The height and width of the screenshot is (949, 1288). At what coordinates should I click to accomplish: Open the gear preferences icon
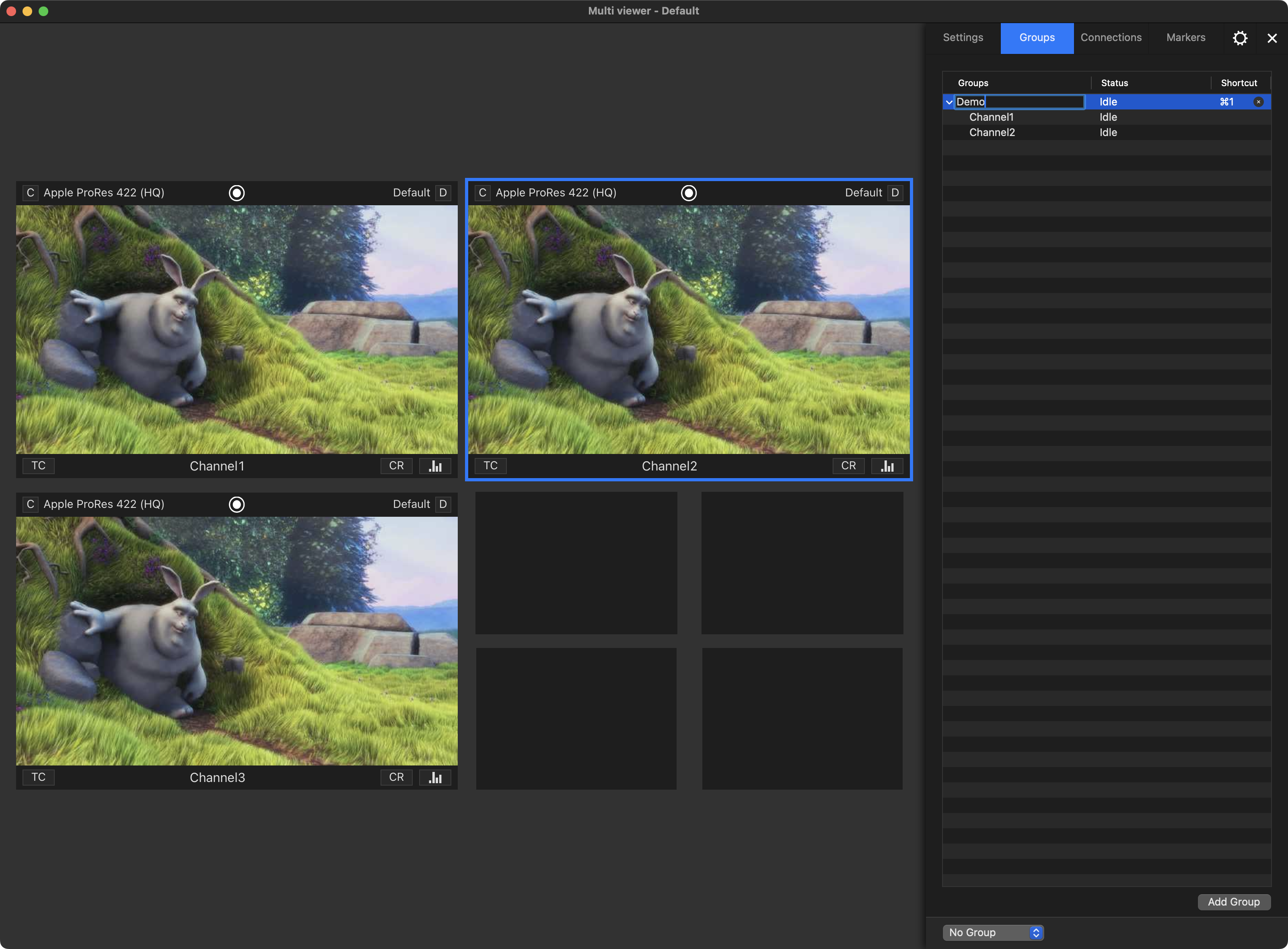click(1240, 38)
